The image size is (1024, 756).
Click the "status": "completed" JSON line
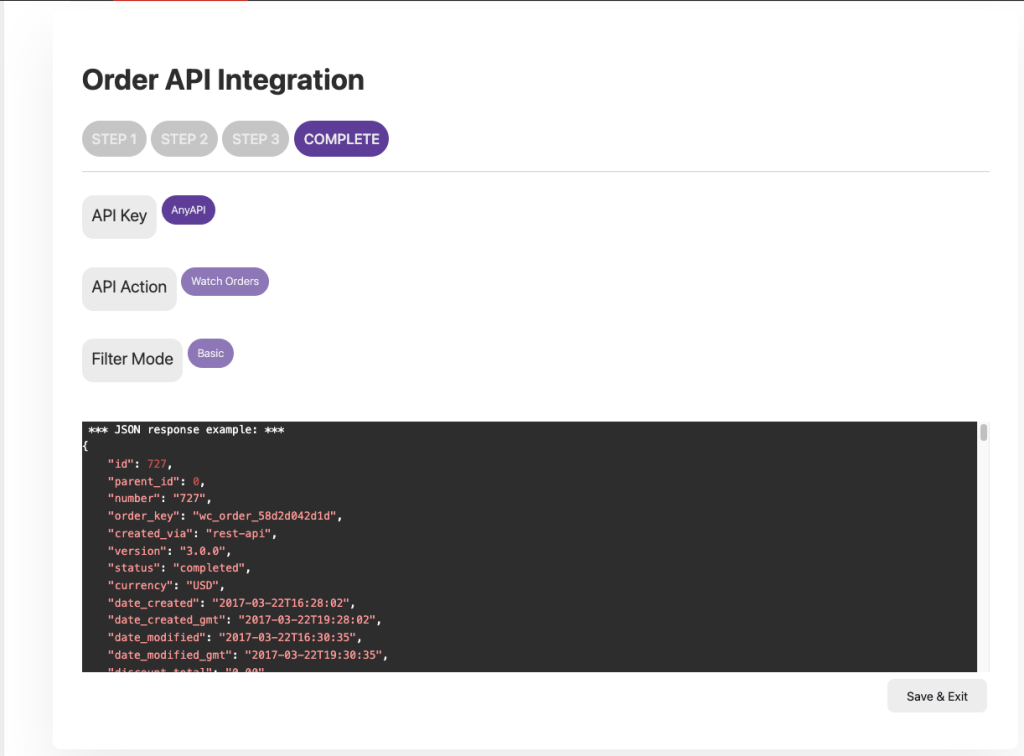pyautogui.click(x=179, y=568)
